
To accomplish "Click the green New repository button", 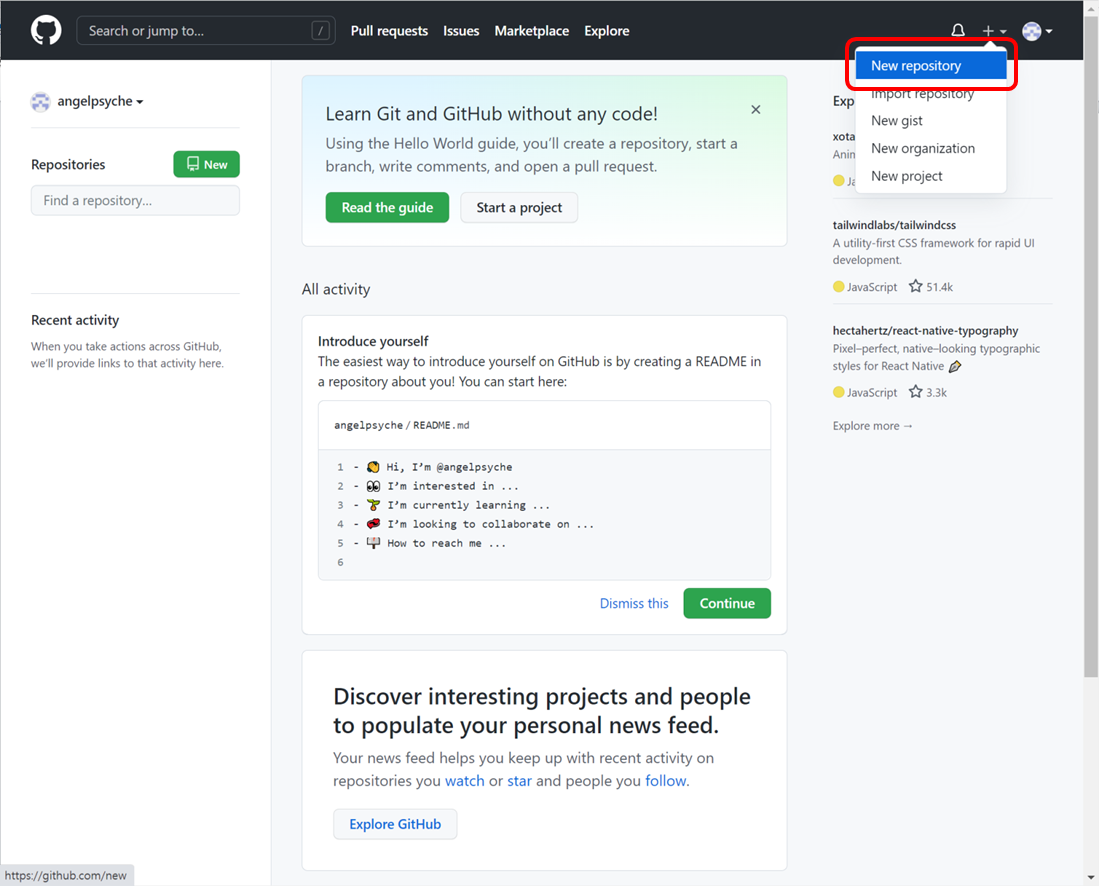I will [x=207, y=164].
